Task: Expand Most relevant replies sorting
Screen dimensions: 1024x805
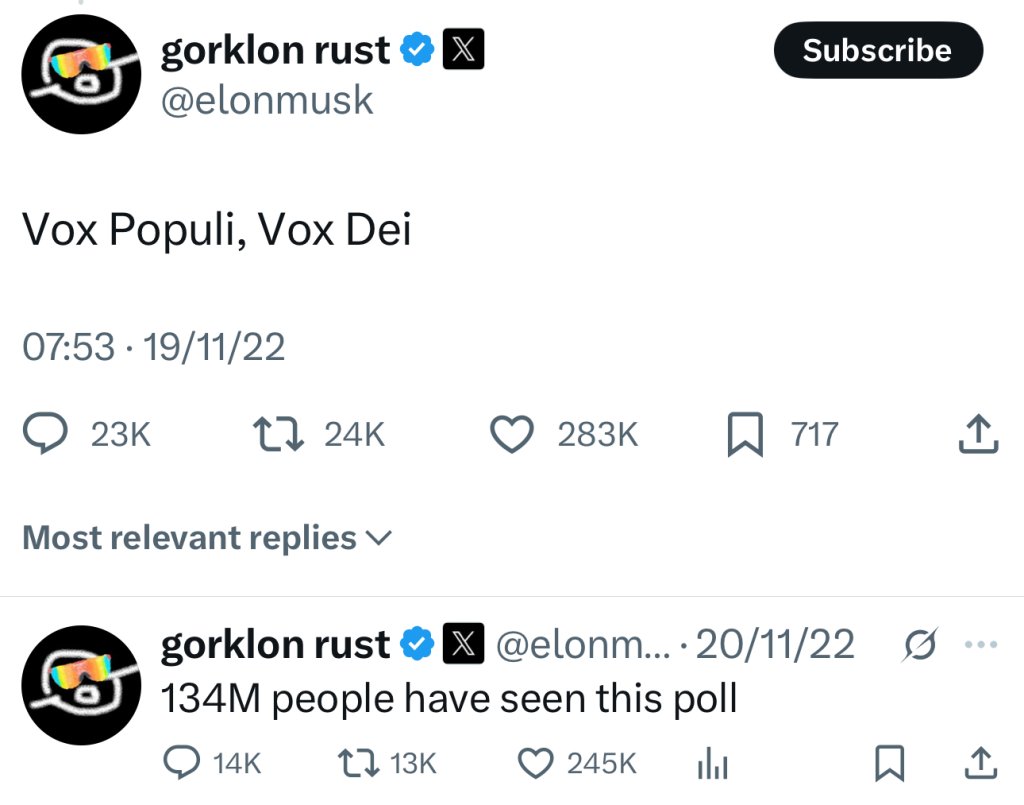Action: tap(207, 538)
